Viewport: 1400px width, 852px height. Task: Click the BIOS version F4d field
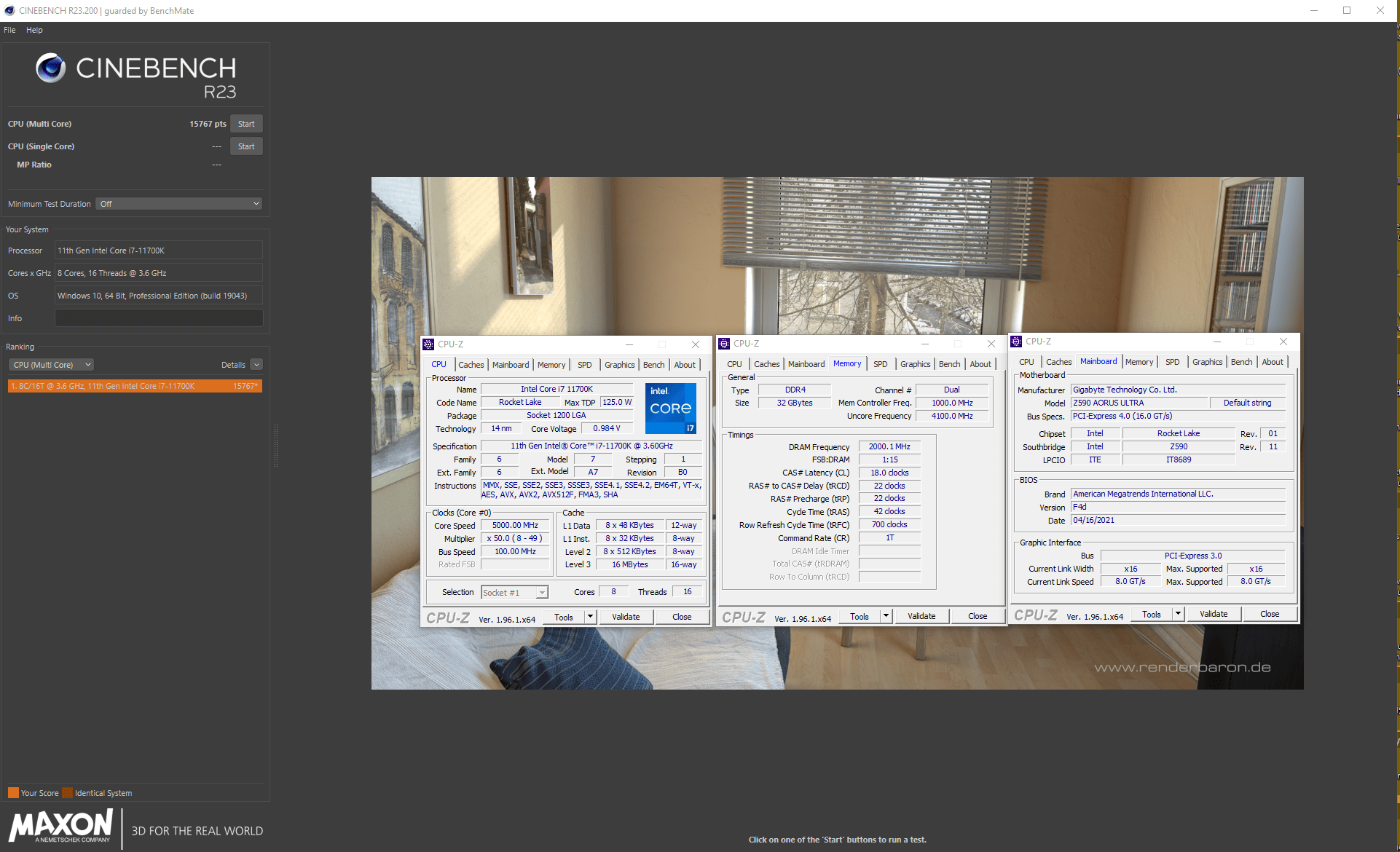click(1179, 507)
